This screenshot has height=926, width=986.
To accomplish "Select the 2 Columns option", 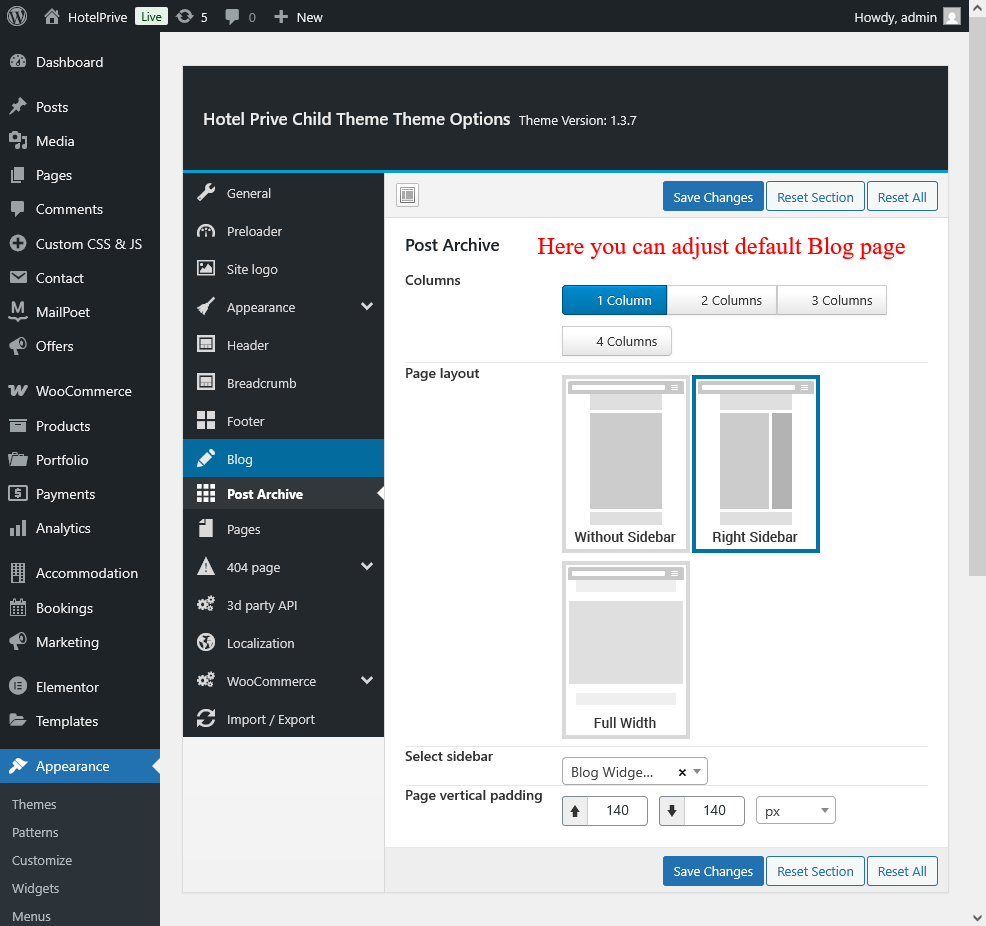I will 722,300.
